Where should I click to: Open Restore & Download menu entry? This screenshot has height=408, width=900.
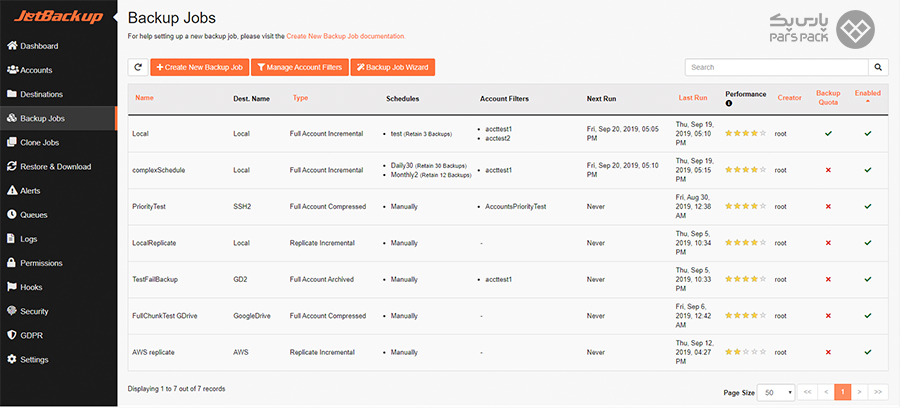click(58, 166)
